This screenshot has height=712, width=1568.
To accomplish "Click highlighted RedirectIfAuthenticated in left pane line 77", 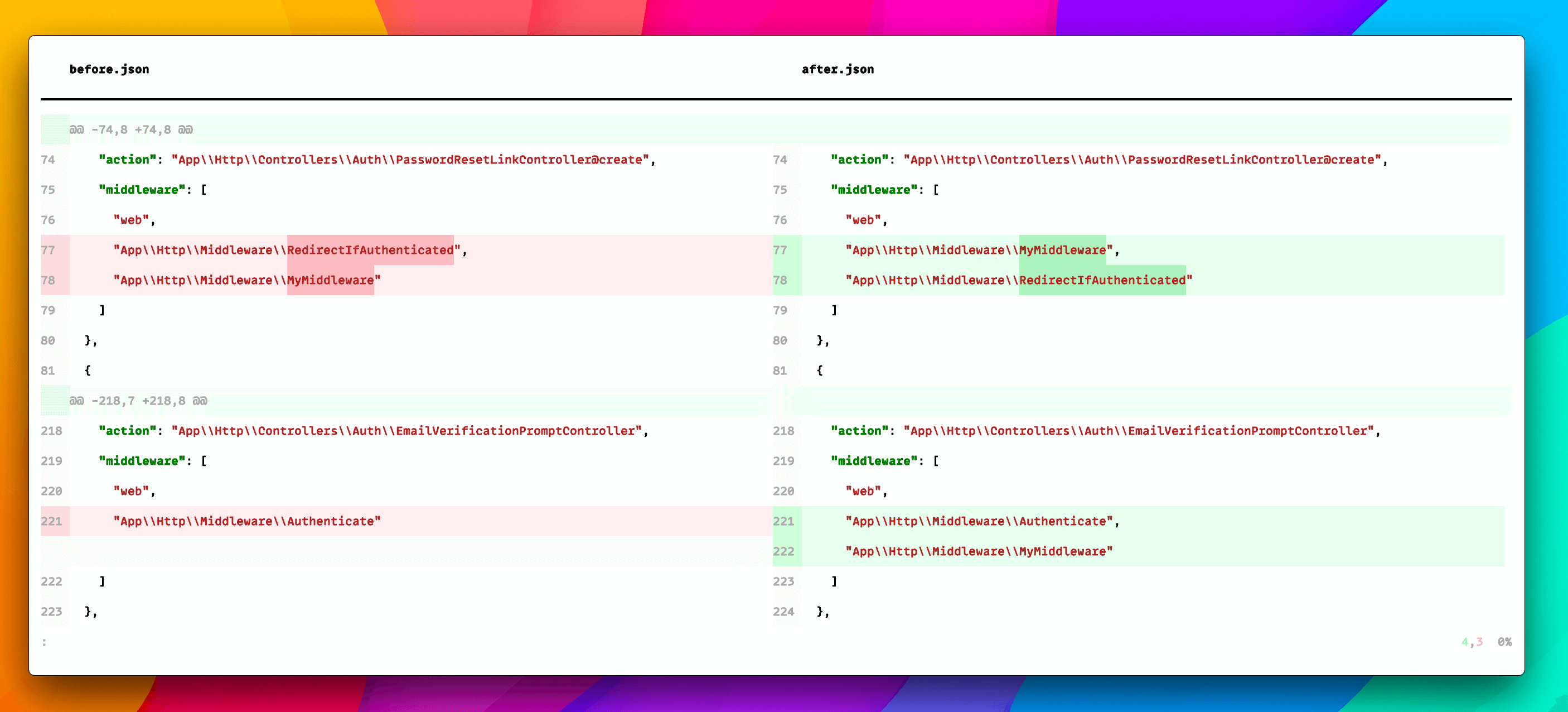I will point(370,251).
